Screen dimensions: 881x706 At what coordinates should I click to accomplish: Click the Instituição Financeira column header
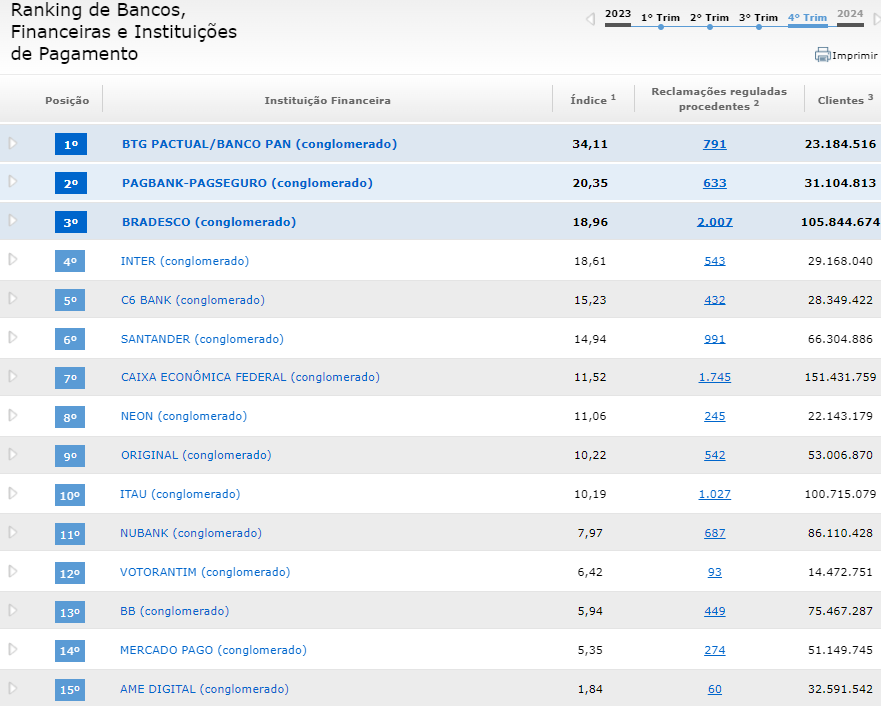[328, 101]
